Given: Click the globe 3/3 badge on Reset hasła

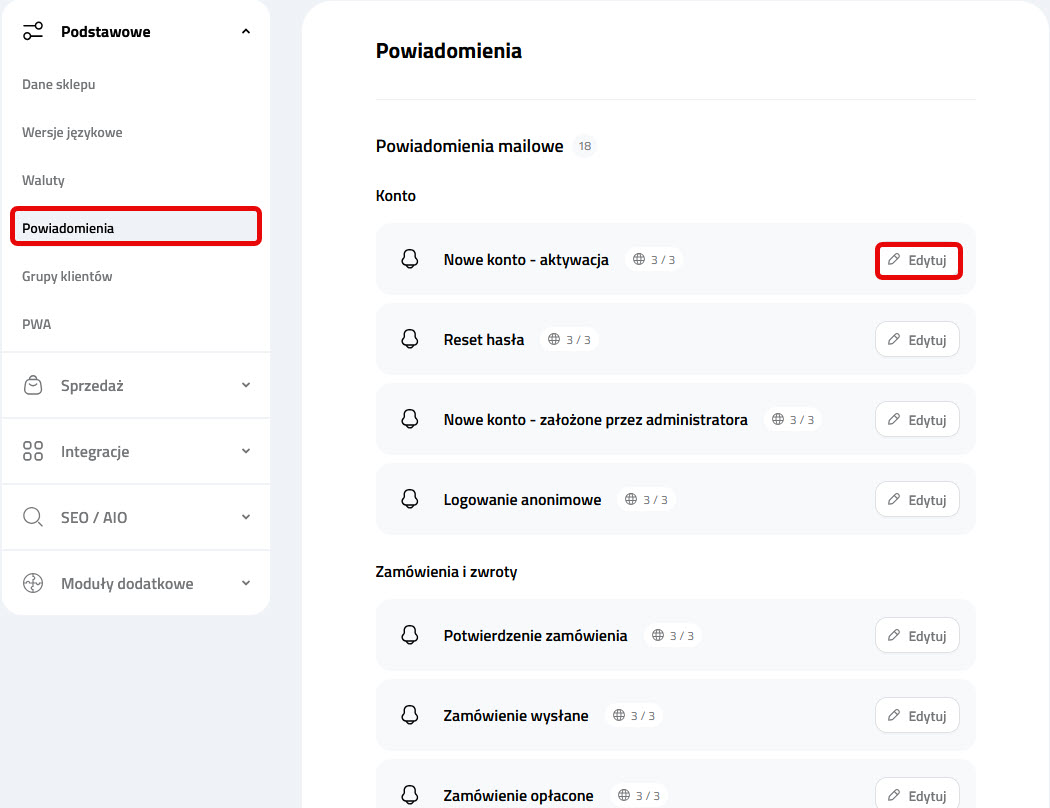Looking at the screenshot, I should pos(569,339).
